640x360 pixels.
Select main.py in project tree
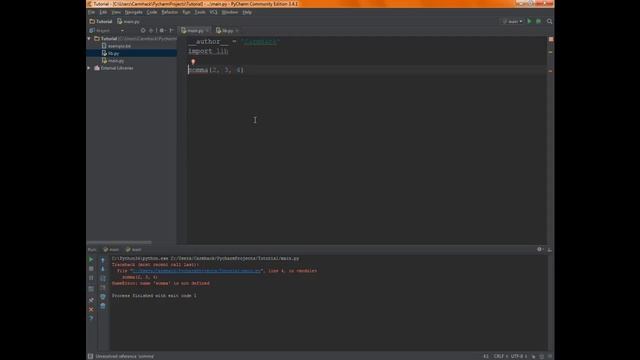[113, 61]
